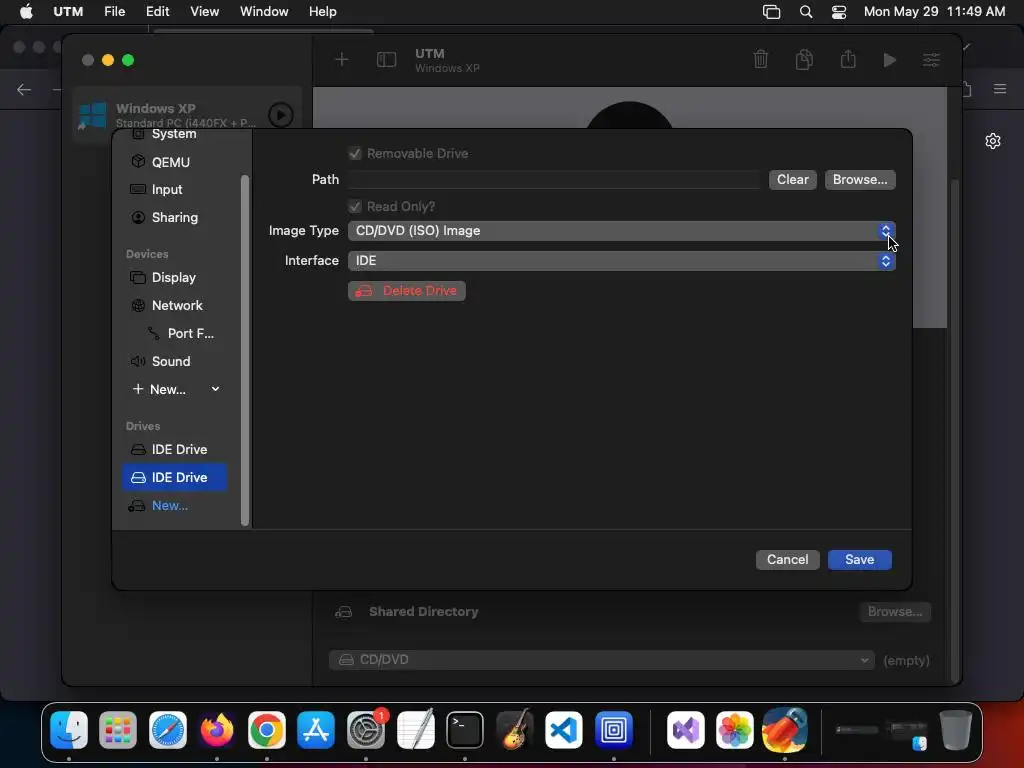This screenshot has height=768, width=1024.
Task: Open Visual Studio Code from the dock
Action: pos(564,729)
